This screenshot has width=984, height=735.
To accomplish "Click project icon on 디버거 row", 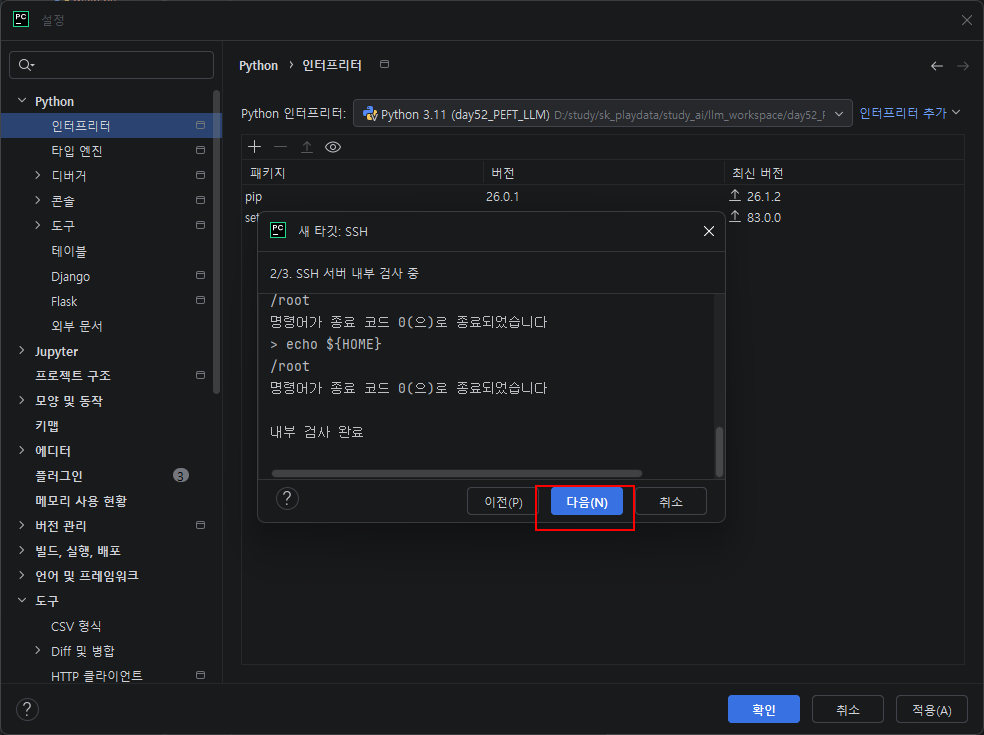I will pos(200,175).
